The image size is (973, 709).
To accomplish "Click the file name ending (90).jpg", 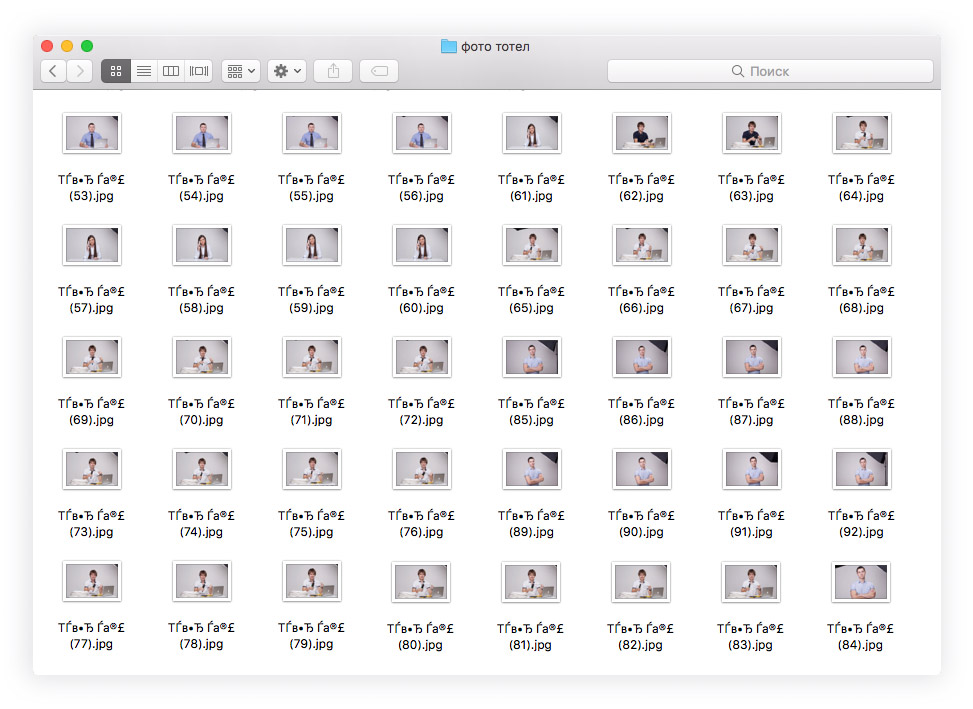I will (641, 524).
